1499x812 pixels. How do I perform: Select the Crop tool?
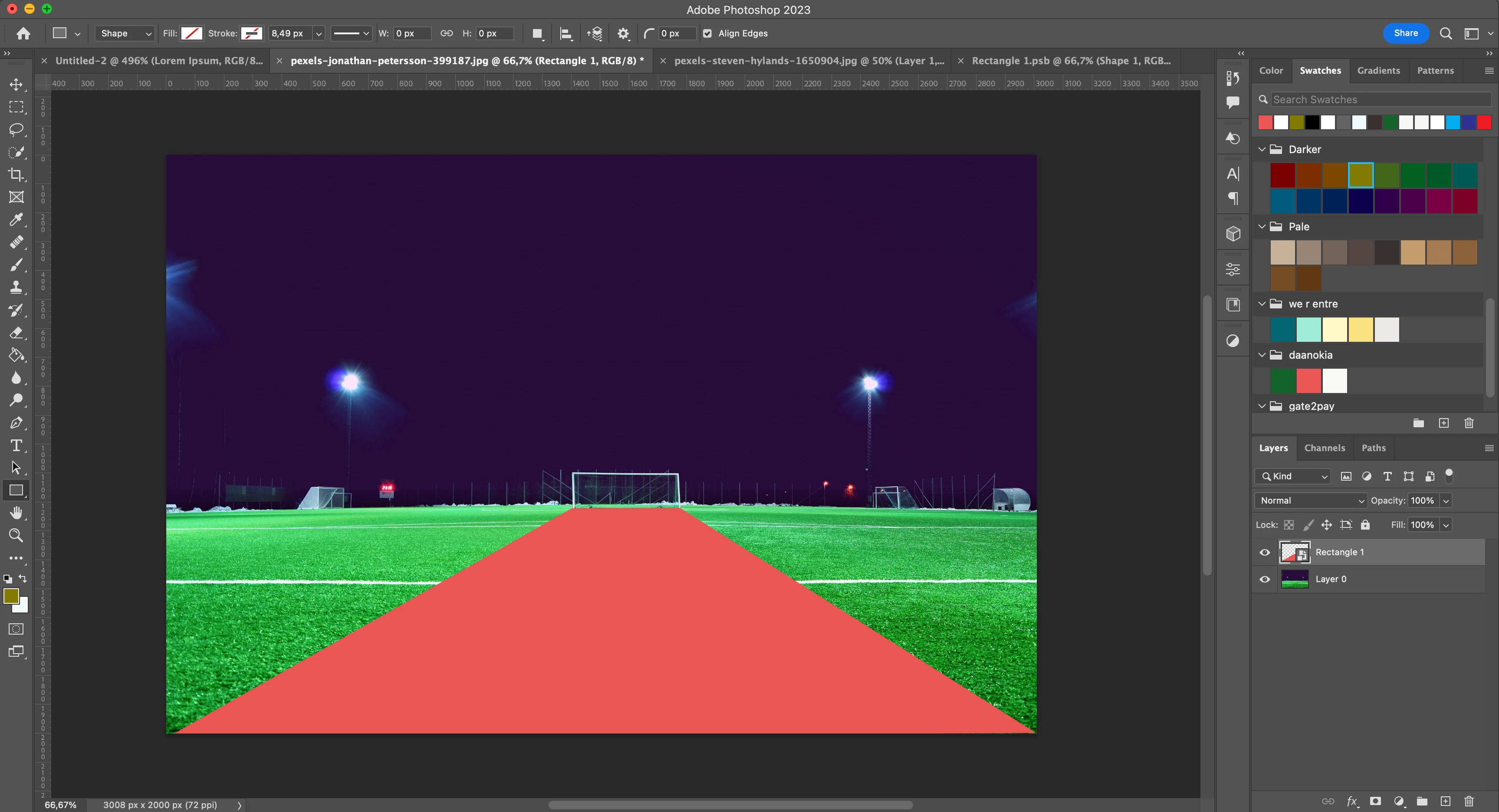tap(16, 174)
